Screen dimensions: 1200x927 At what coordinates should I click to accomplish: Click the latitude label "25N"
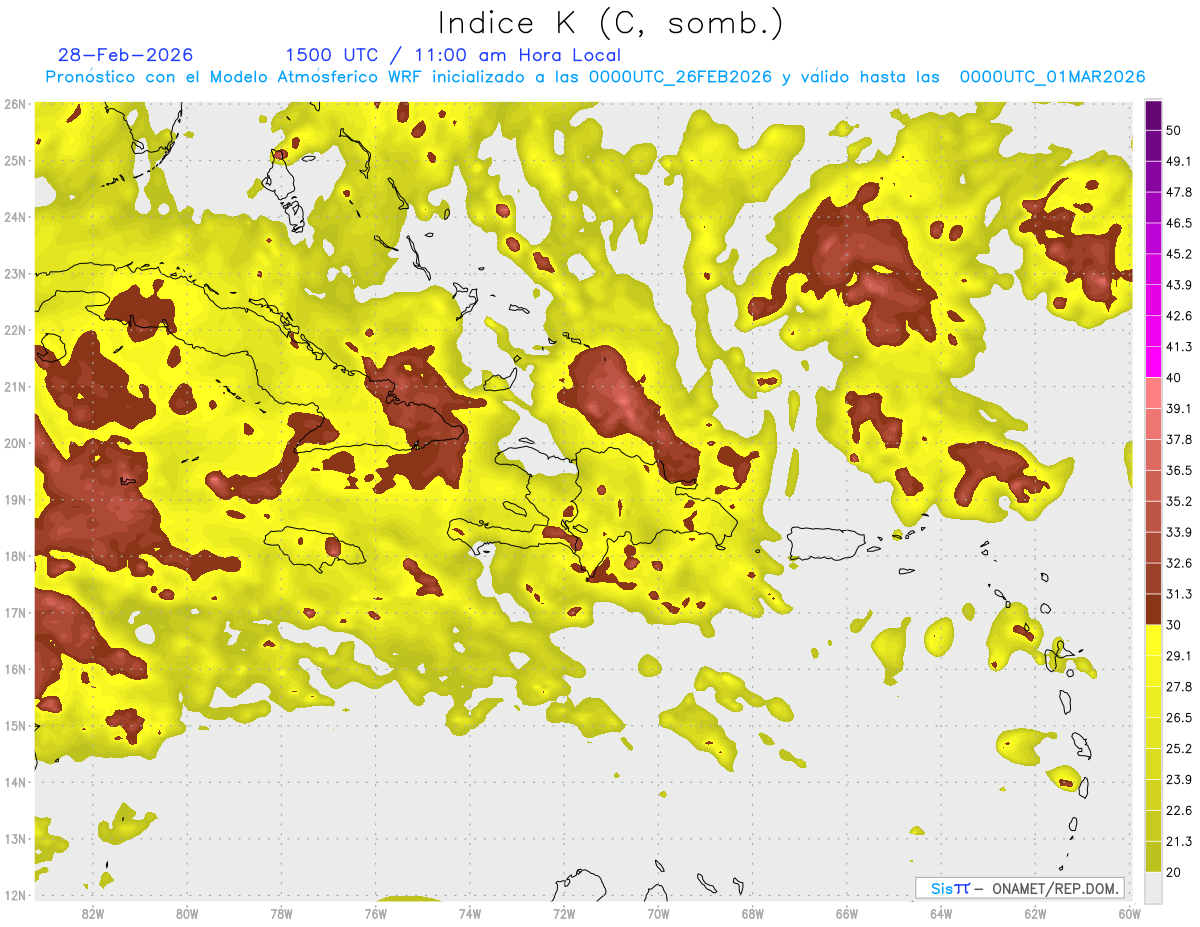click(x=14, y=161)
